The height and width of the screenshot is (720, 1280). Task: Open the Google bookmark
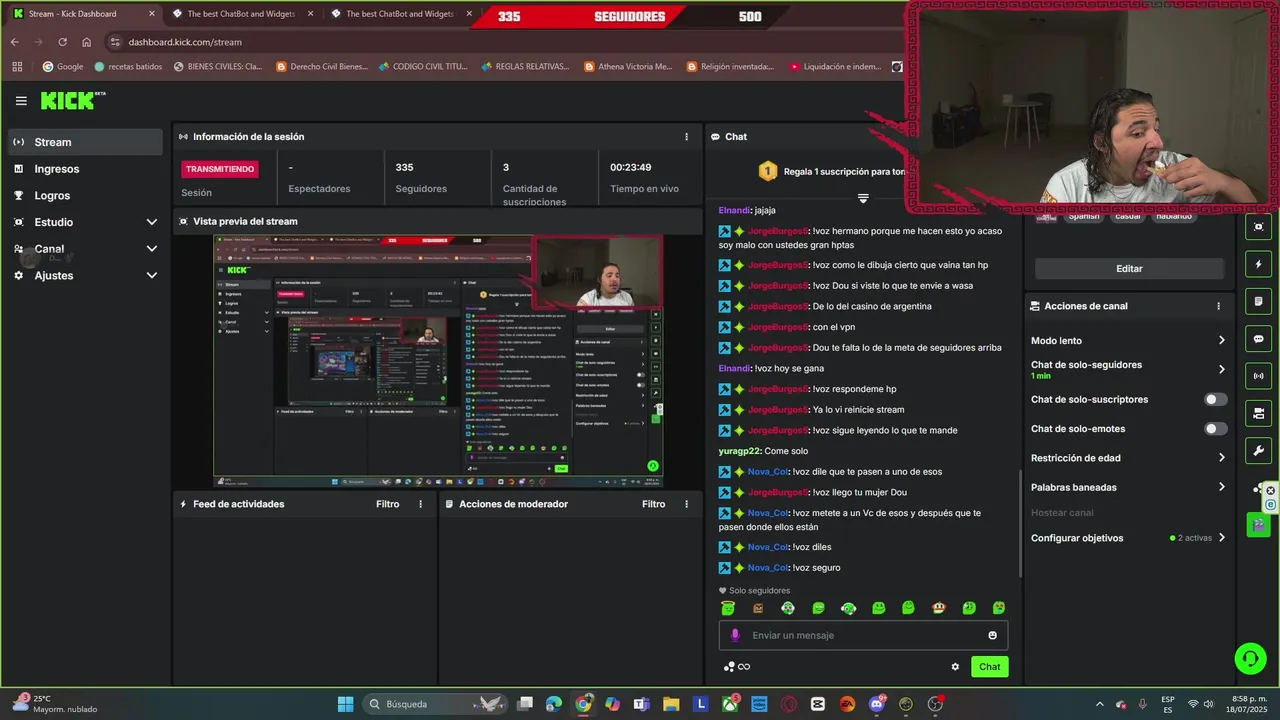[x=62, y=67]
